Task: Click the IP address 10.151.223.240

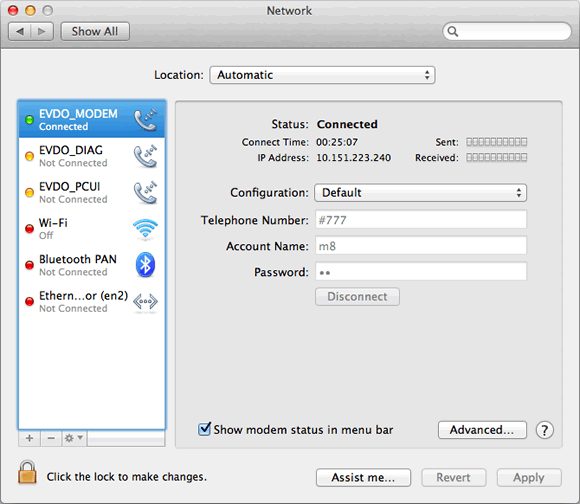Action: pos(353,158)
